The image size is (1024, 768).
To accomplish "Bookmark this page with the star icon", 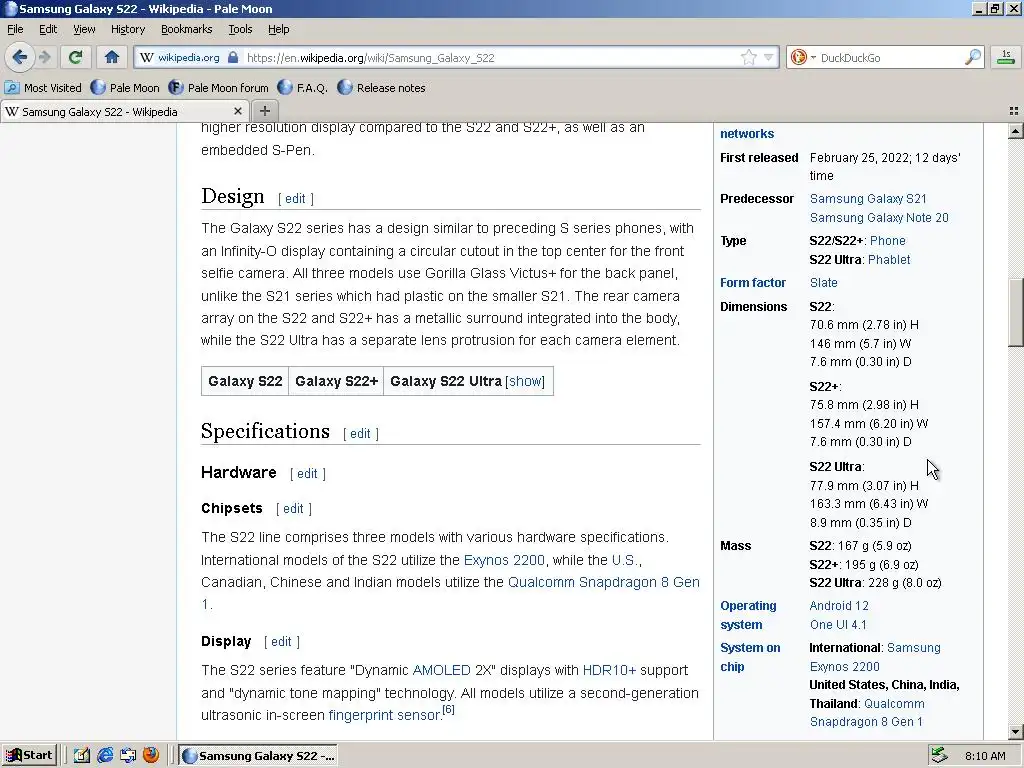I will (x=748, y=57).
